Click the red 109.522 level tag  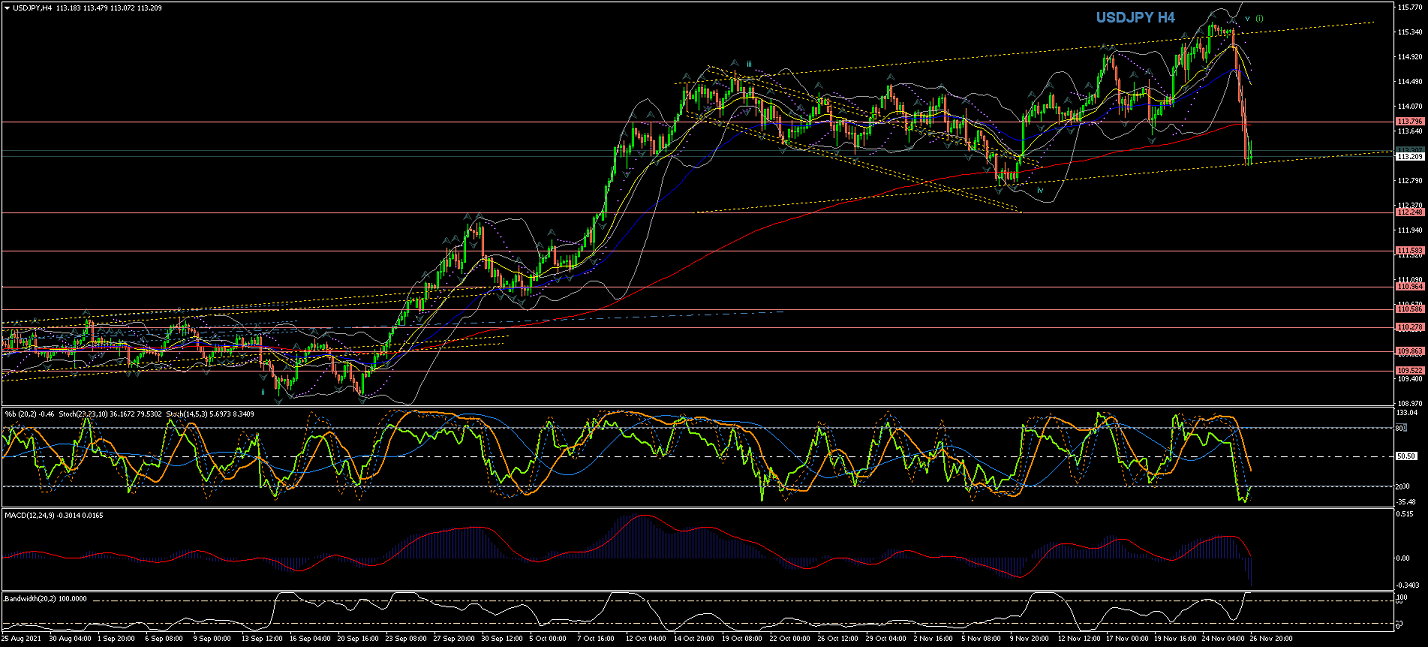click(1410, 371)
